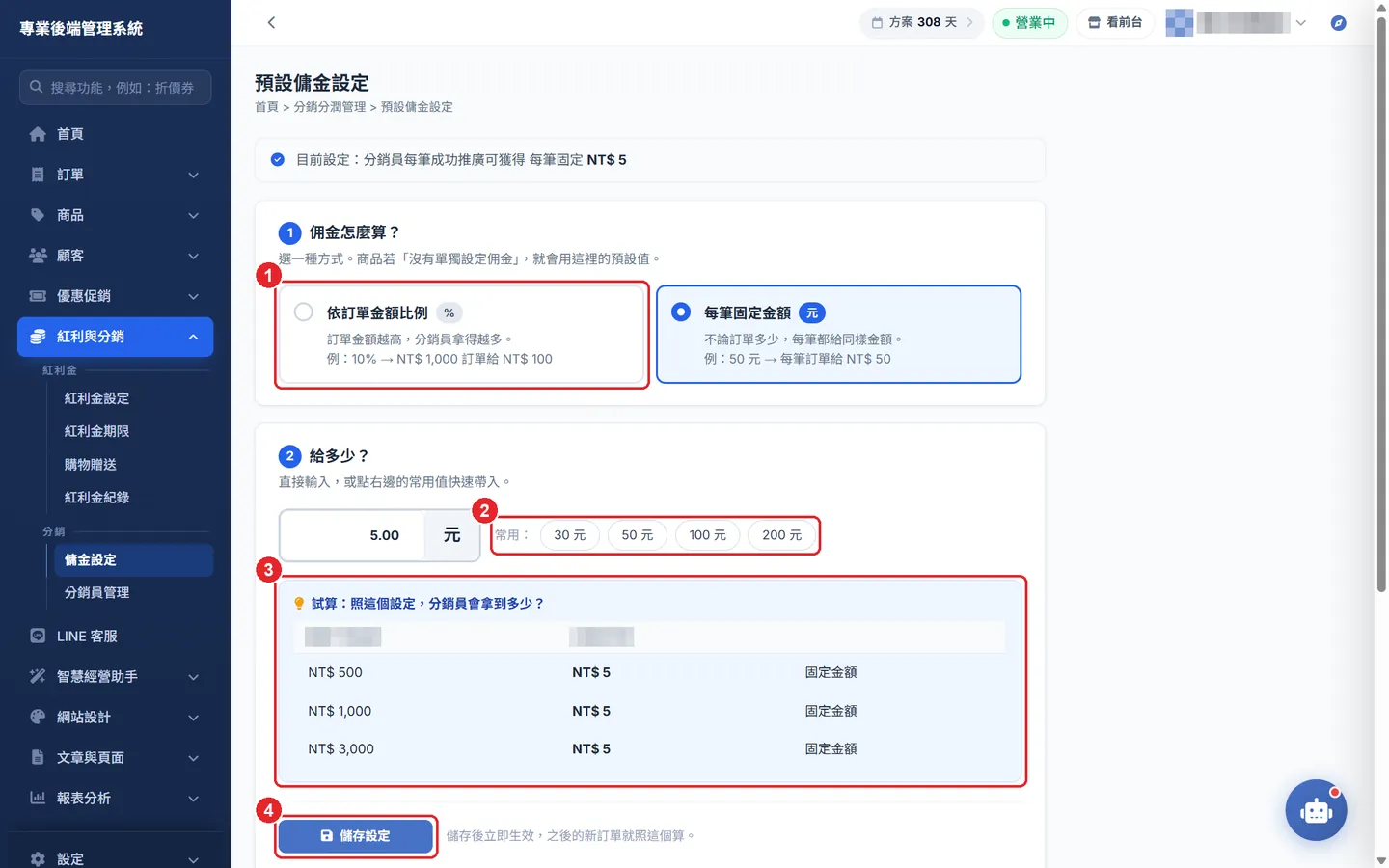Open 分銷員管理 submenu item
Viewport: 1389px width, 868px height.
tap(96, 592)
